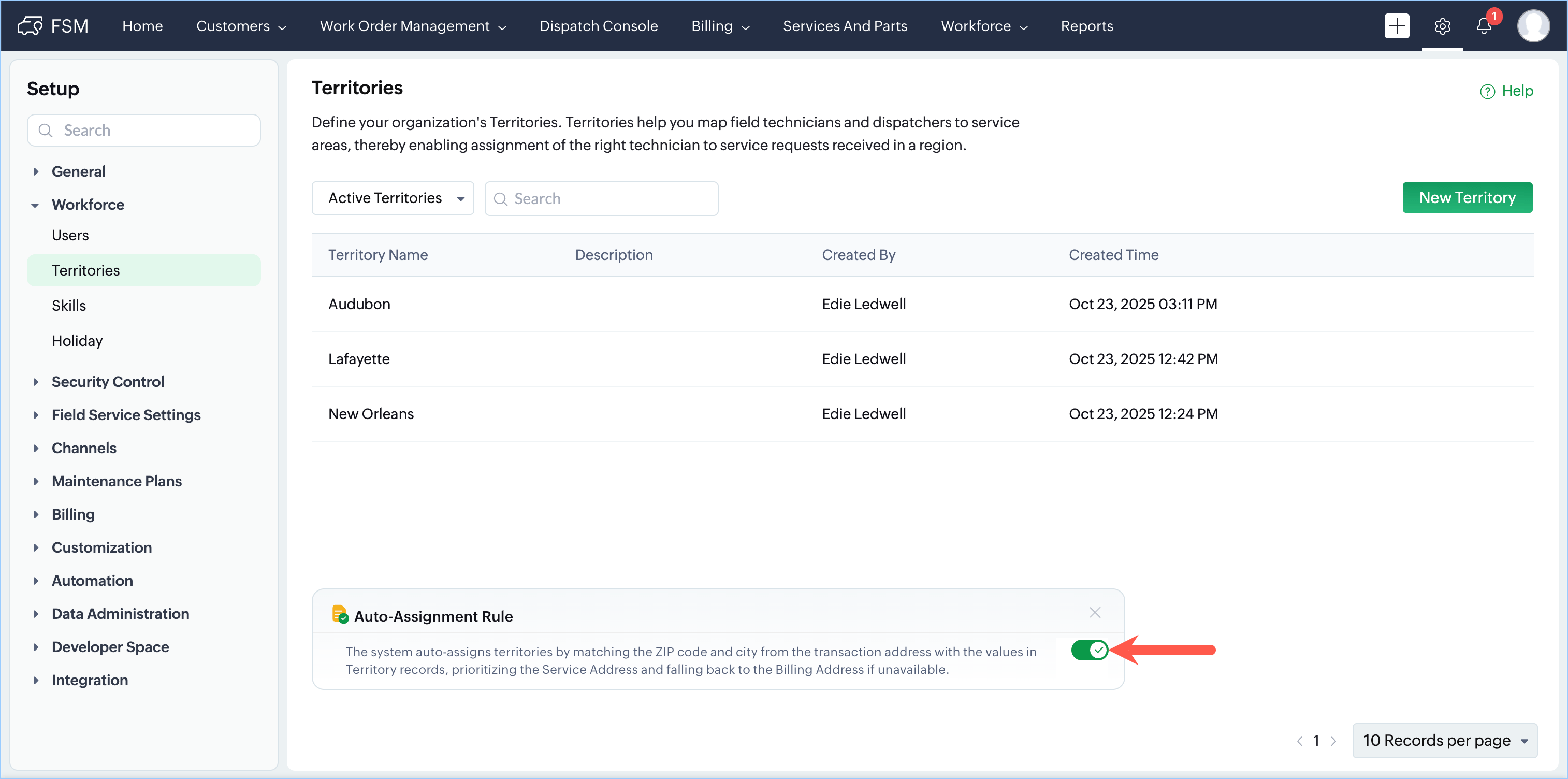1568x779 pixels.
Task: Click the FSM logo icon
Action: pos(29,25)
